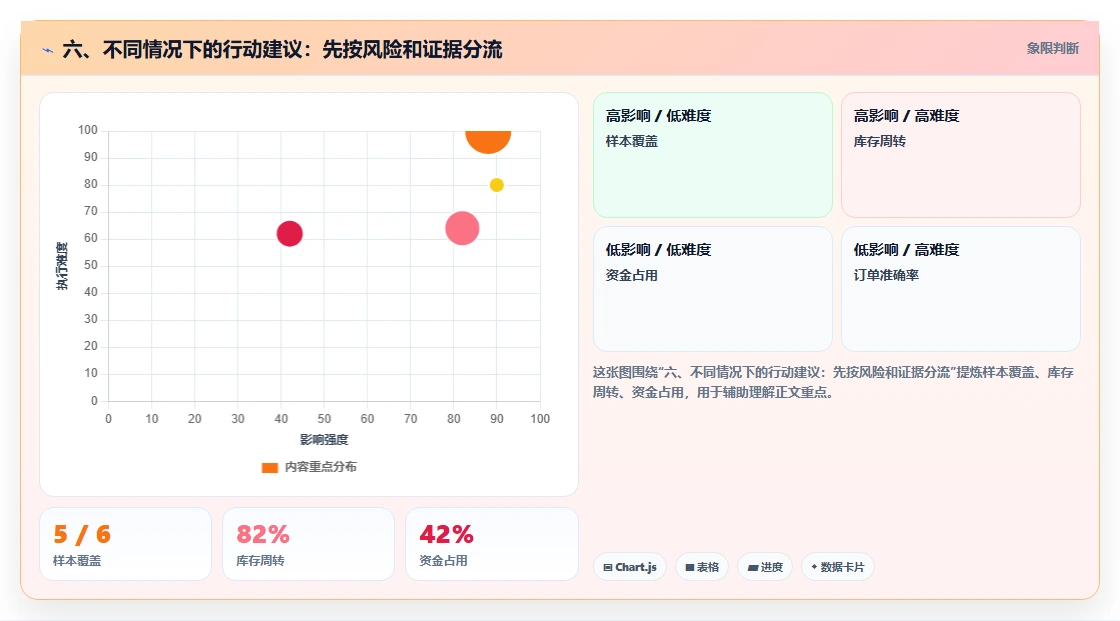Open the 低影响 / 低难度 quadrant card

tap(713, 289)
